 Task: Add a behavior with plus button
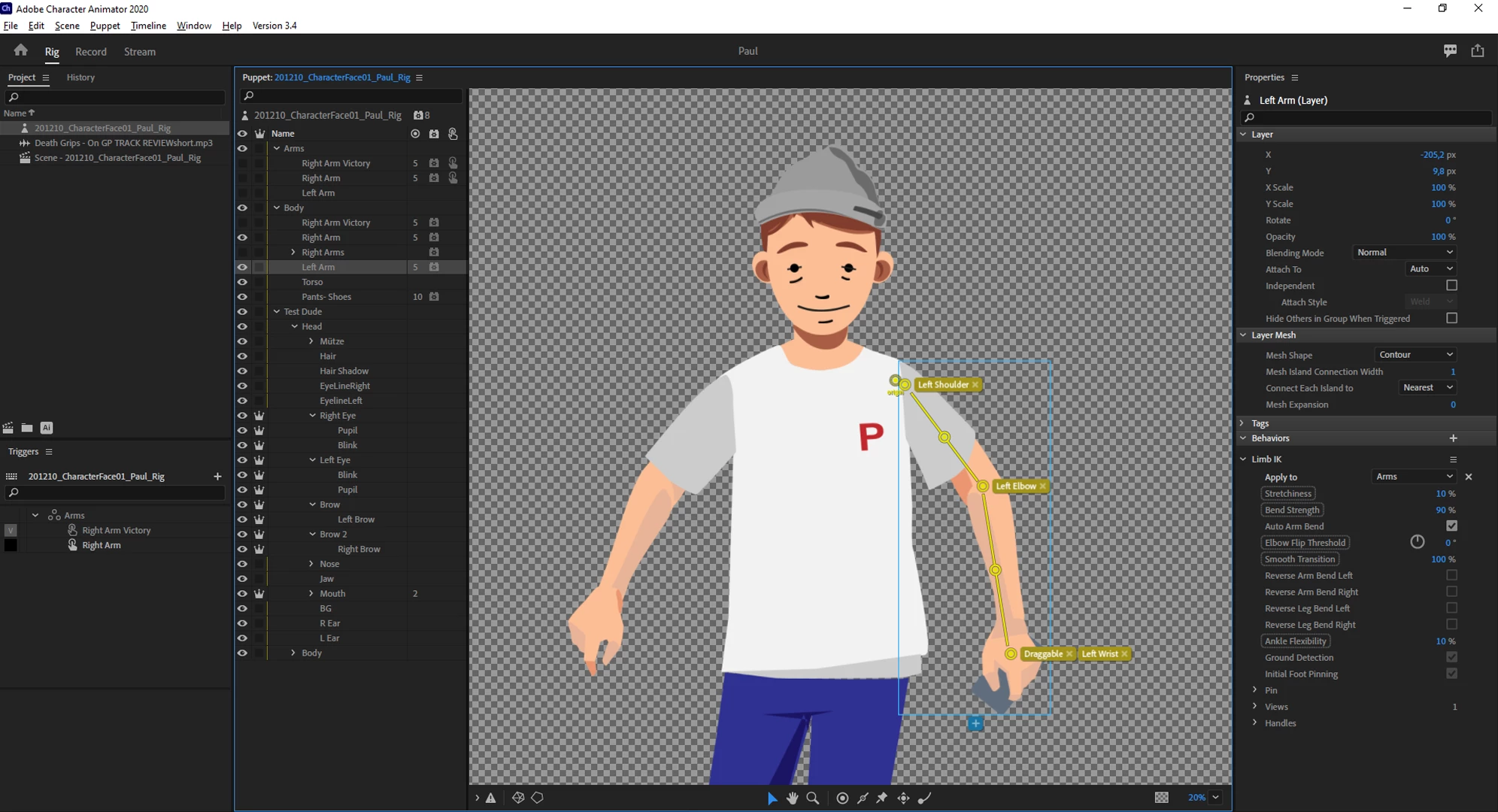(1453, 438)
